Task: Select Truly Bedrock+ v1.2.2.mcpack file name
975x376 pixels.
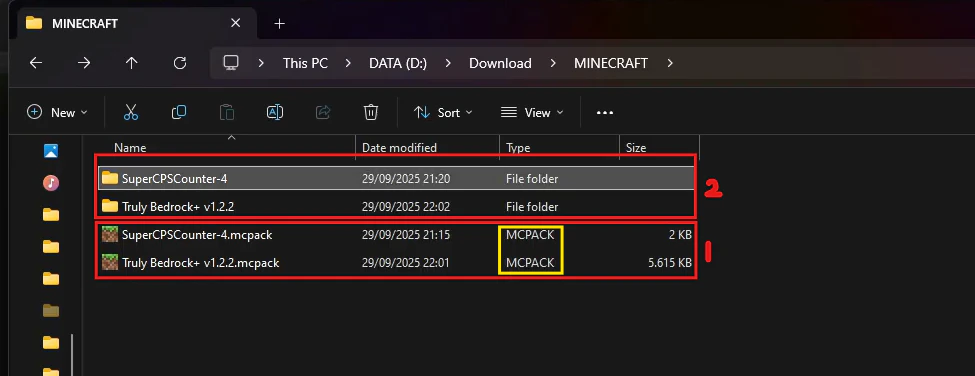Action: coord(200,262)
